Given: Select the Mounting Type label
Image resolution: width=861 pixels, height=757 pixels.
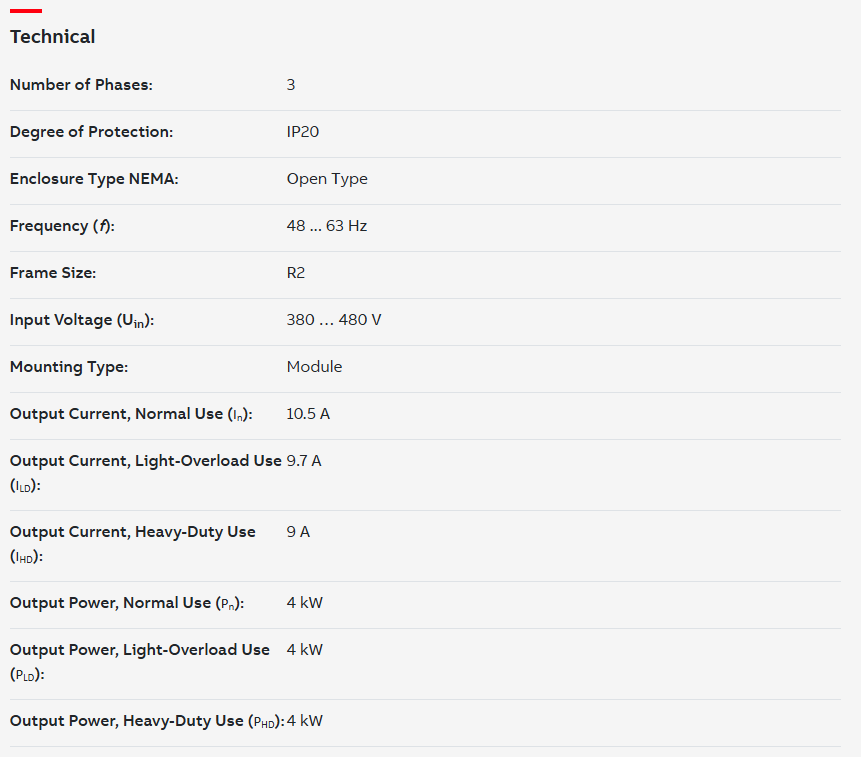Looking at the screenshot, I should click(69, 367).
